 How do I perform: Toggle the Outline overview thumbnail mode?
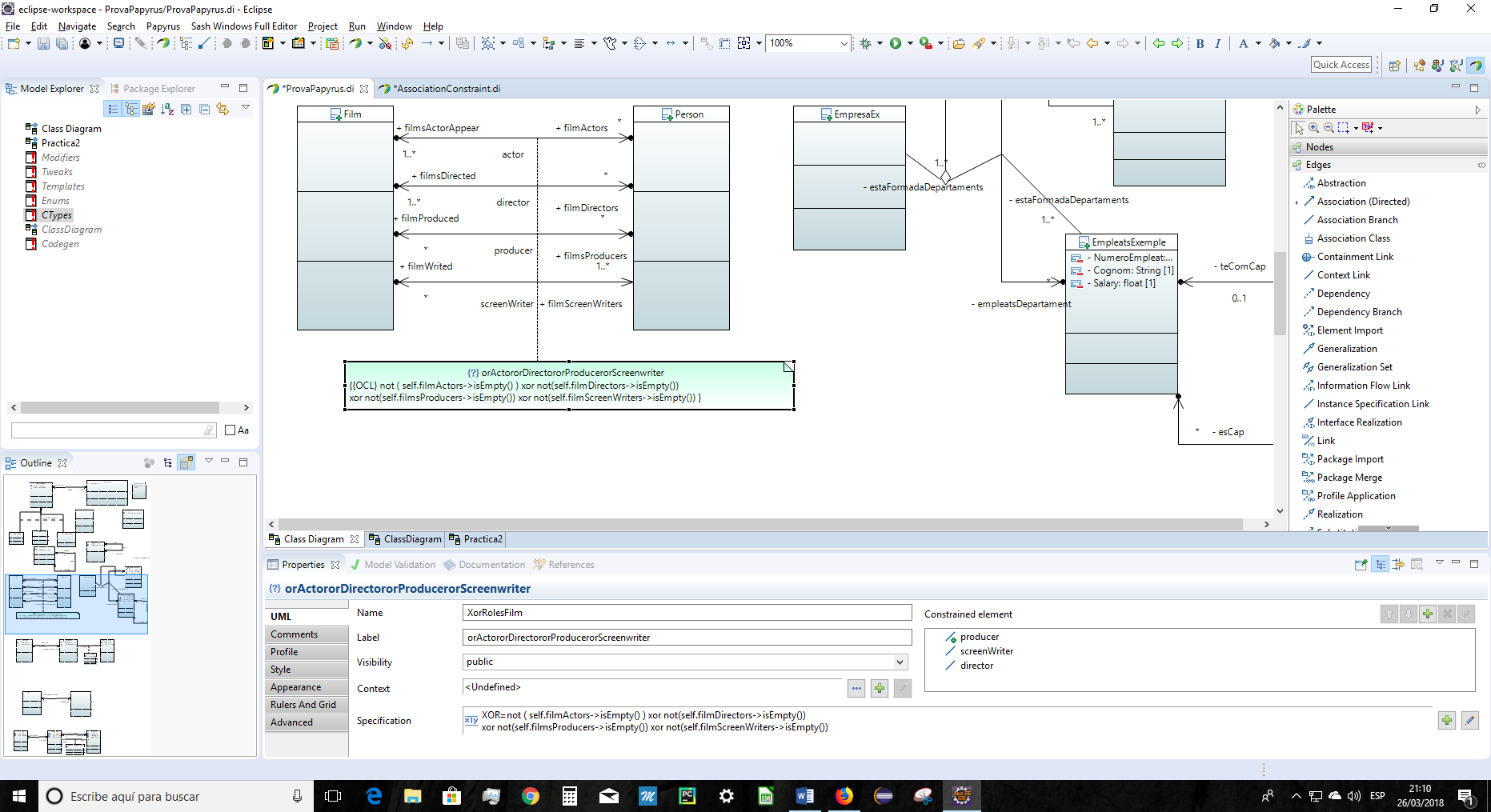click(186, 462)
